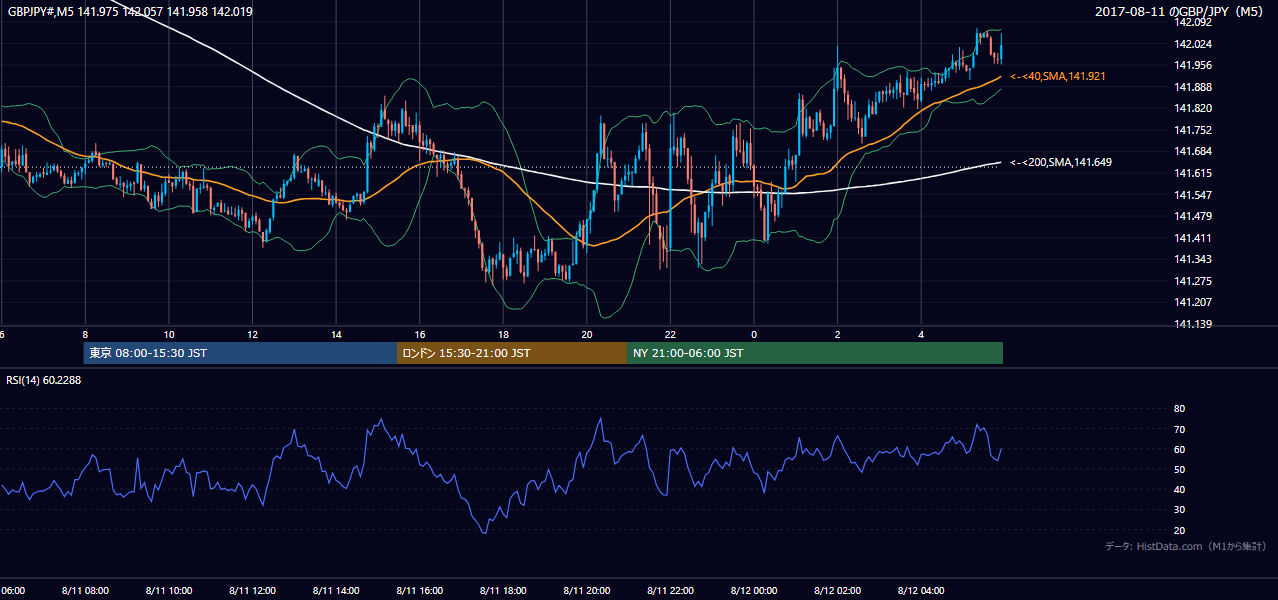
Task: Select the London 15:30-21:00 JST session bar
Action: (x=512, y=353)
